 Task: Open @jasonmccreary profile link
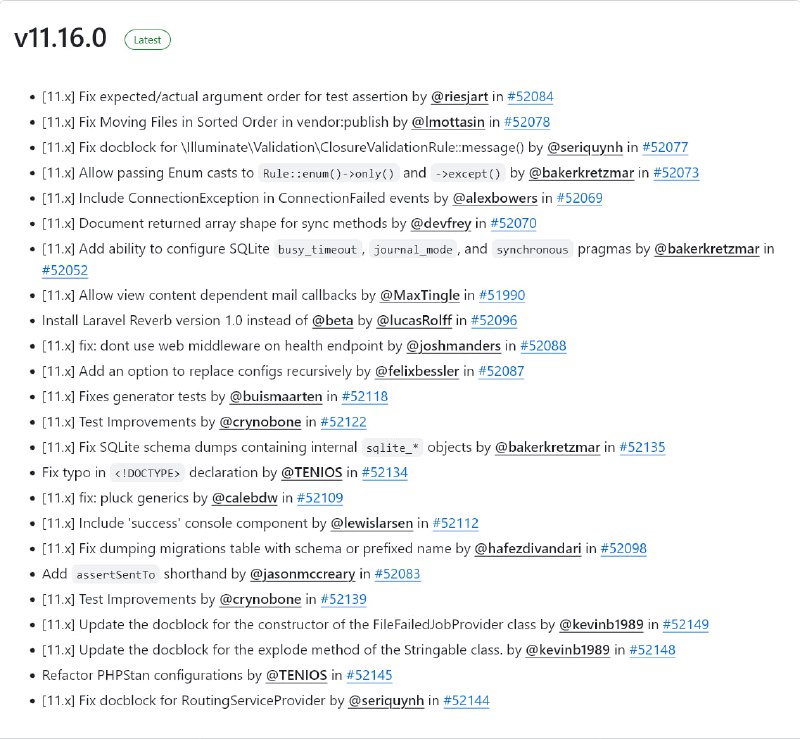[x=303, y=574]
